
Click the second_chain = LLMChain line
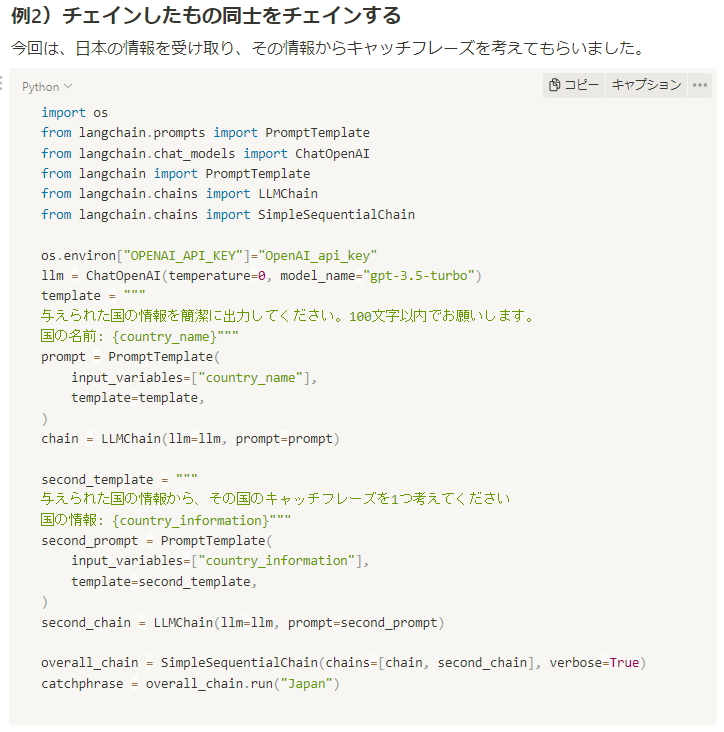click(x=242, y=622)
